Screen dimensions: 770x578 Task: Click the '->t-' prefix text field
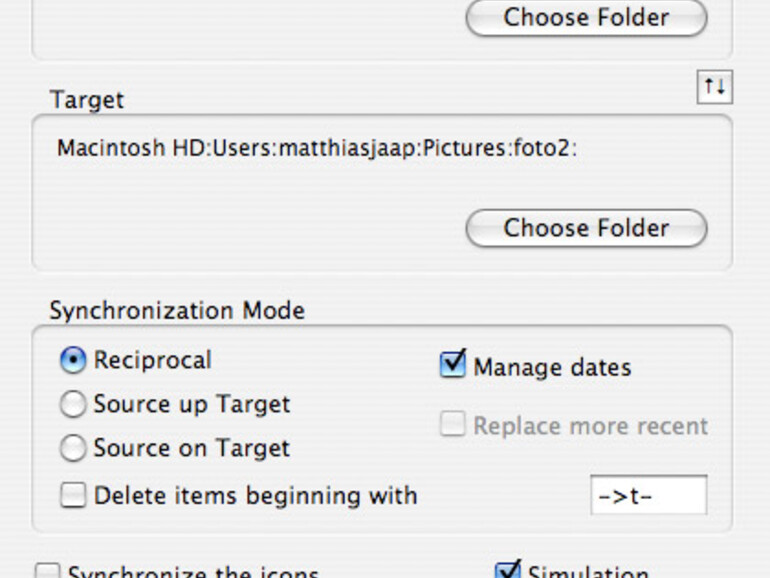648,496
